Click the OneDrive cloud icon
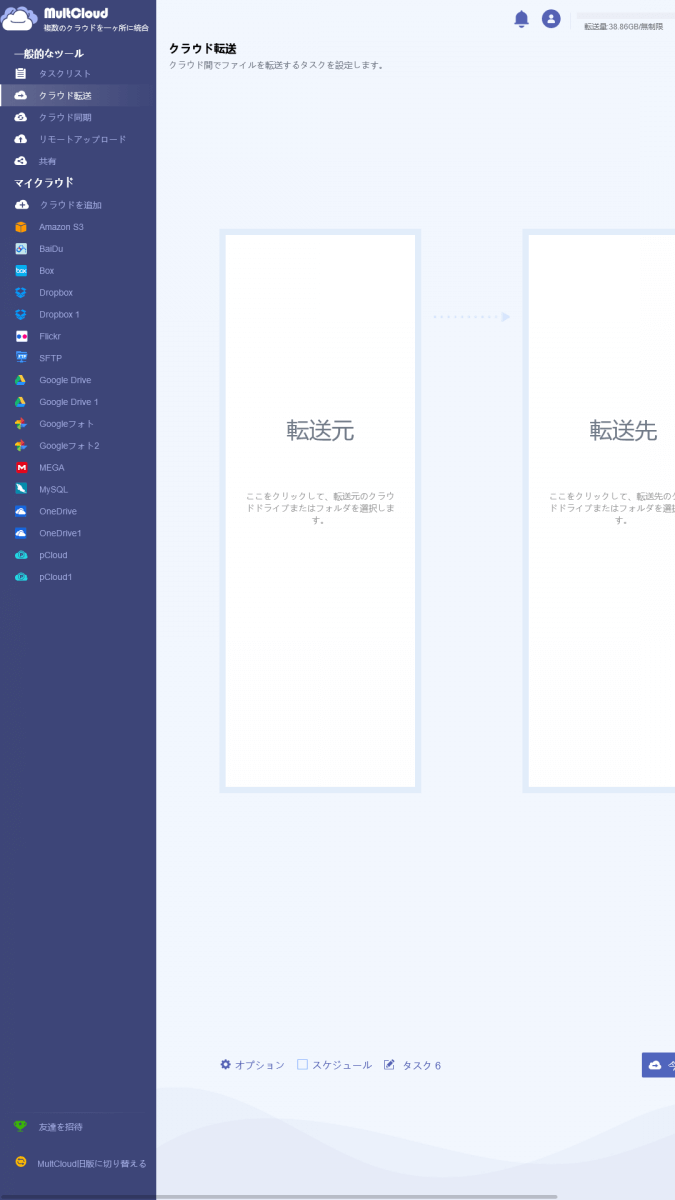Screen dimensions: 675x1200 20,511
